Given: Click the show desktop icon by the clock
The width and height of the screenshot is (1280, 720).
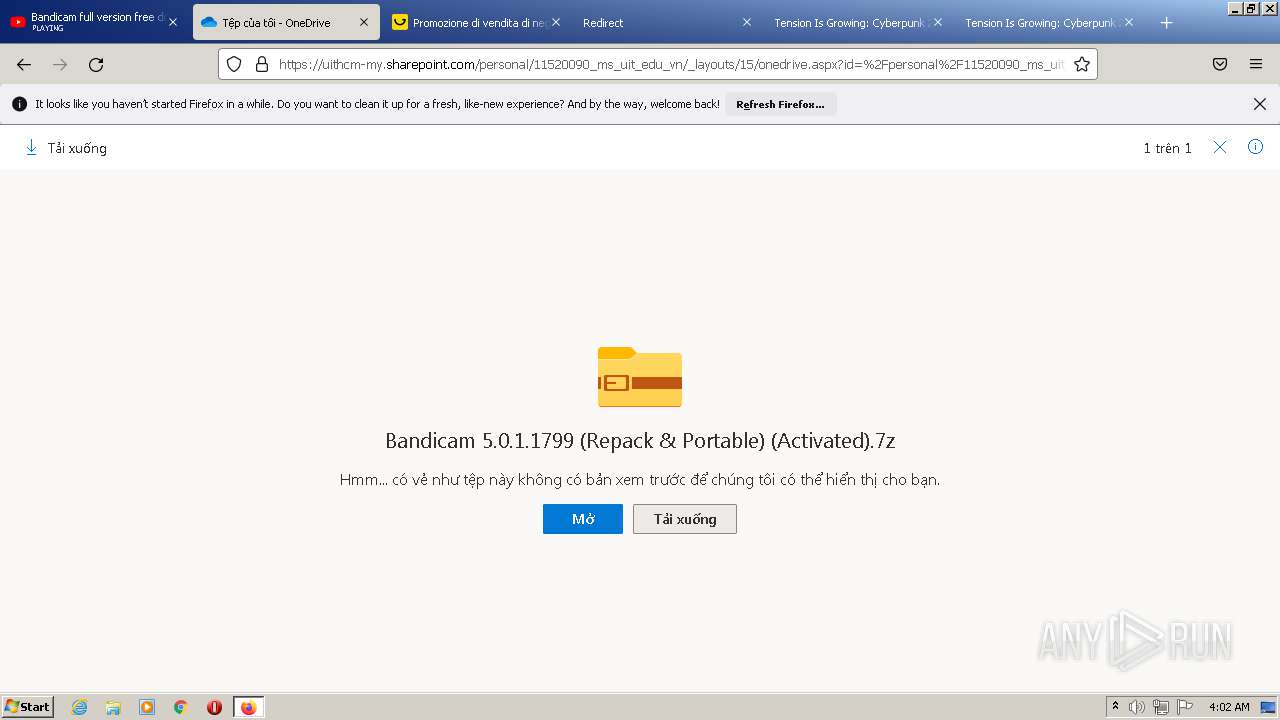Looking at the screenshot, I should pyautogui.click(x=1269, y=707).
